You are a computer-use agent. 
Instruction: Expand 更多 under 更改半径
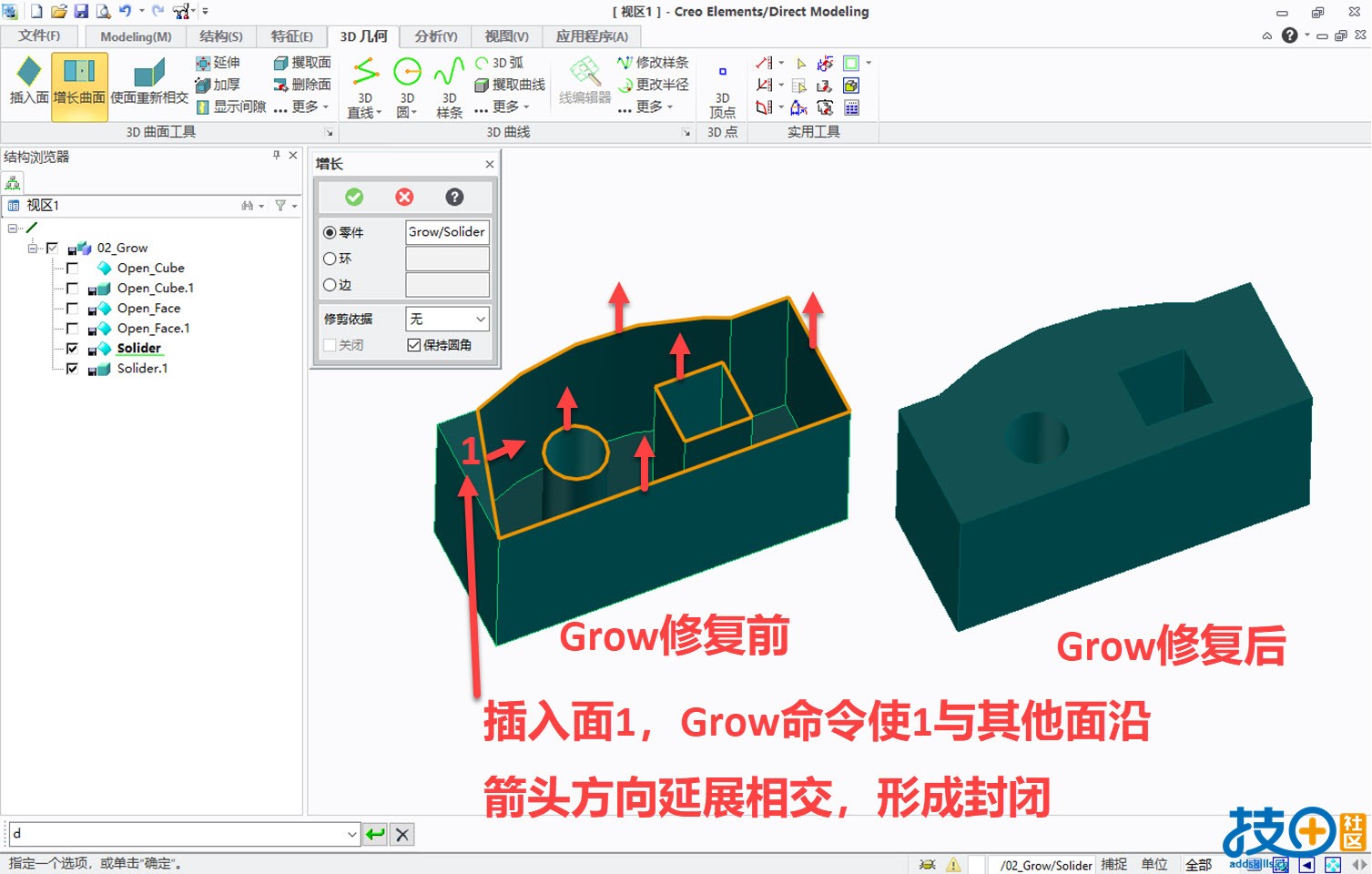coord(645,107)
